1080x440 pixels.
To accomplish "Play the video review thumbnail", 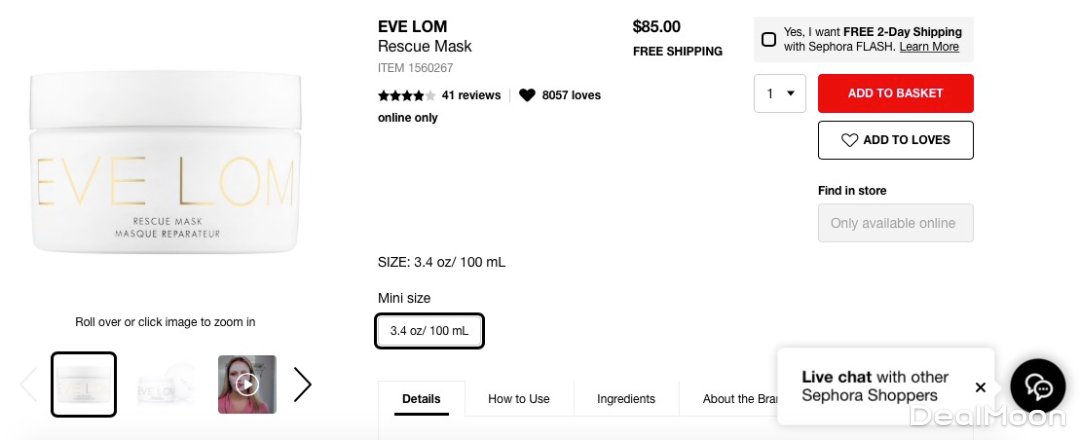I will [x=247, y=384].
